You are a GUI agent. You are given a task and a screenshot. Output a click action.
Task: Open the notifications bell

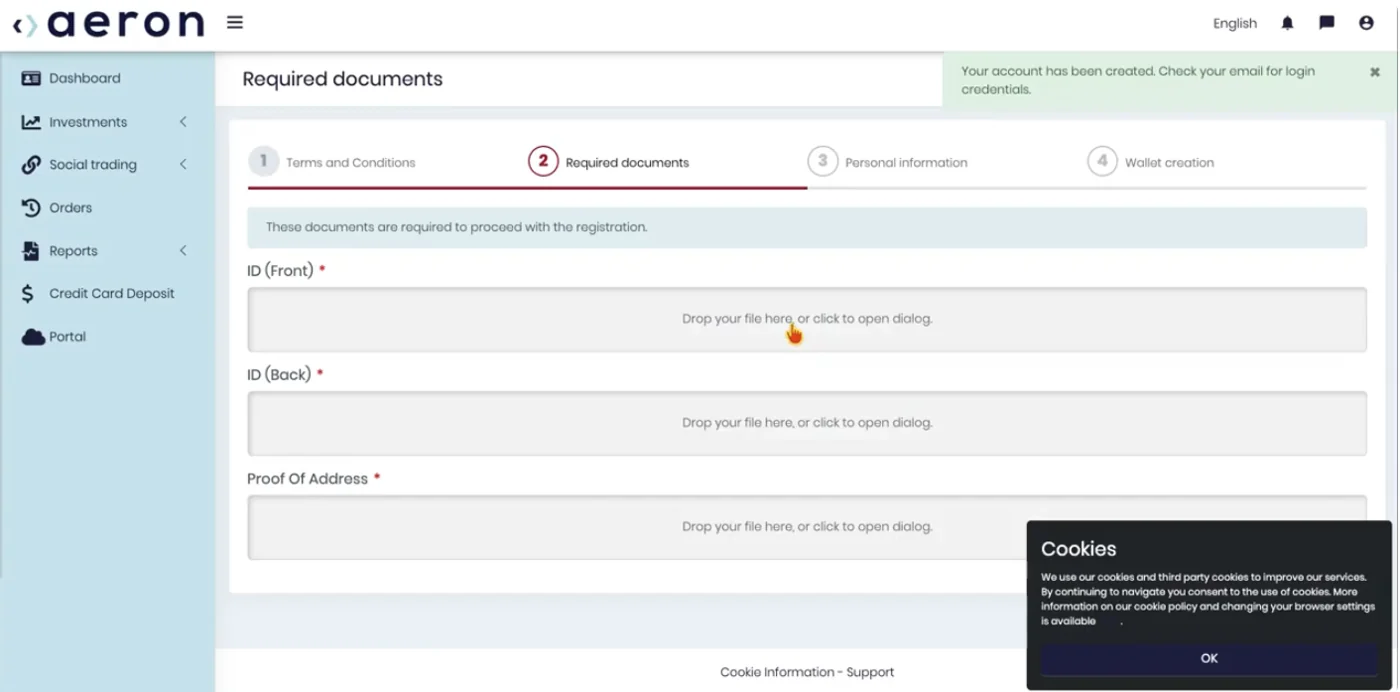(x=1287, y=23)
